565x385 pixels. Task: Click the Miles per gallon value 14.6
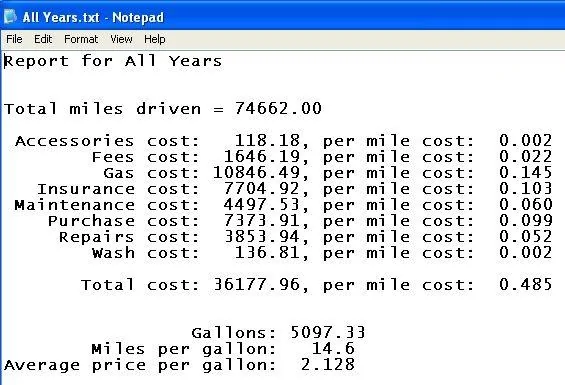pyautogui.click(x=333, y=349)
